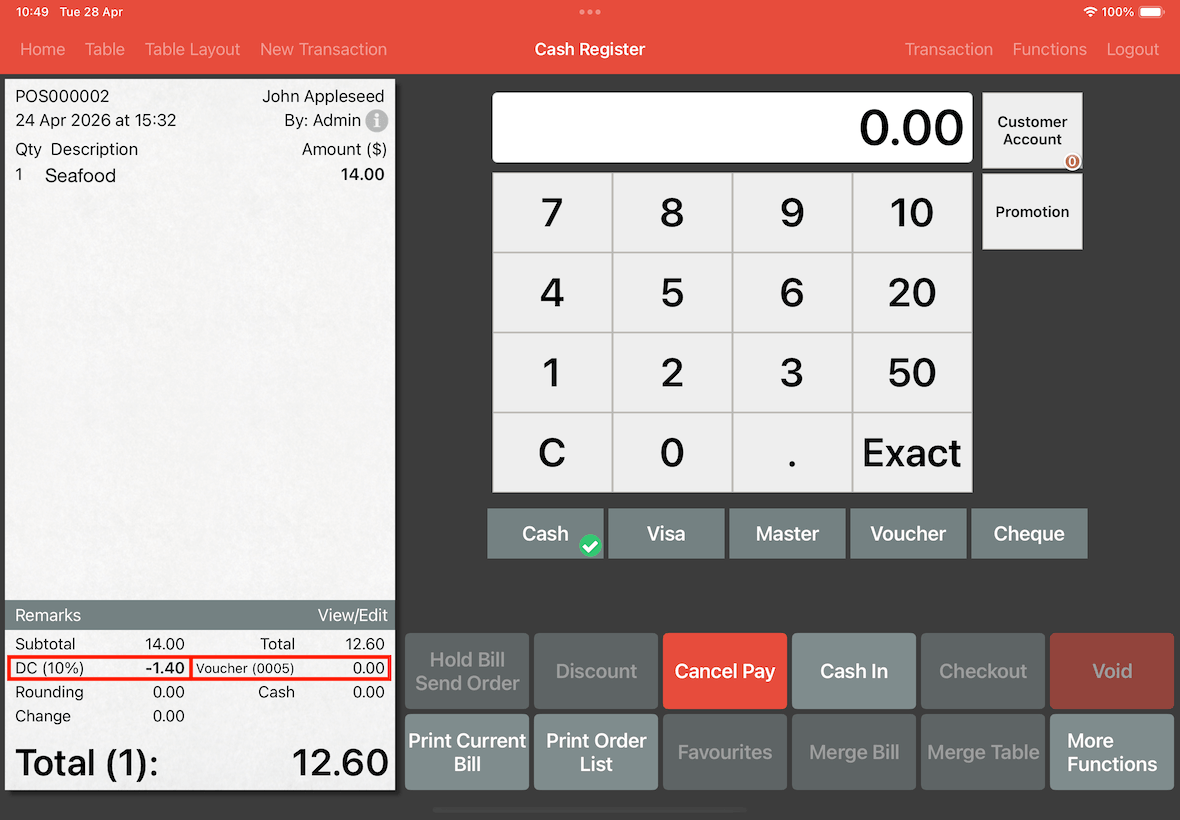Open the three-dot multitasking menu at top
The width and height of the screenshot is (1180, 820).
pyautogui.click(x=590, y=12)
